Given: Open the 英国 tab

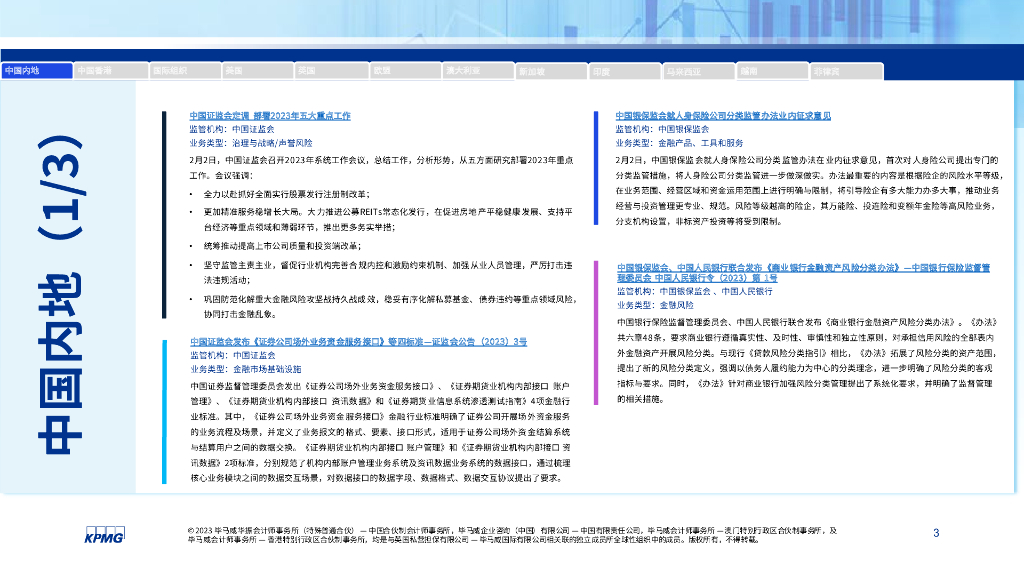Looking at the screenshot, I should 331,71.
